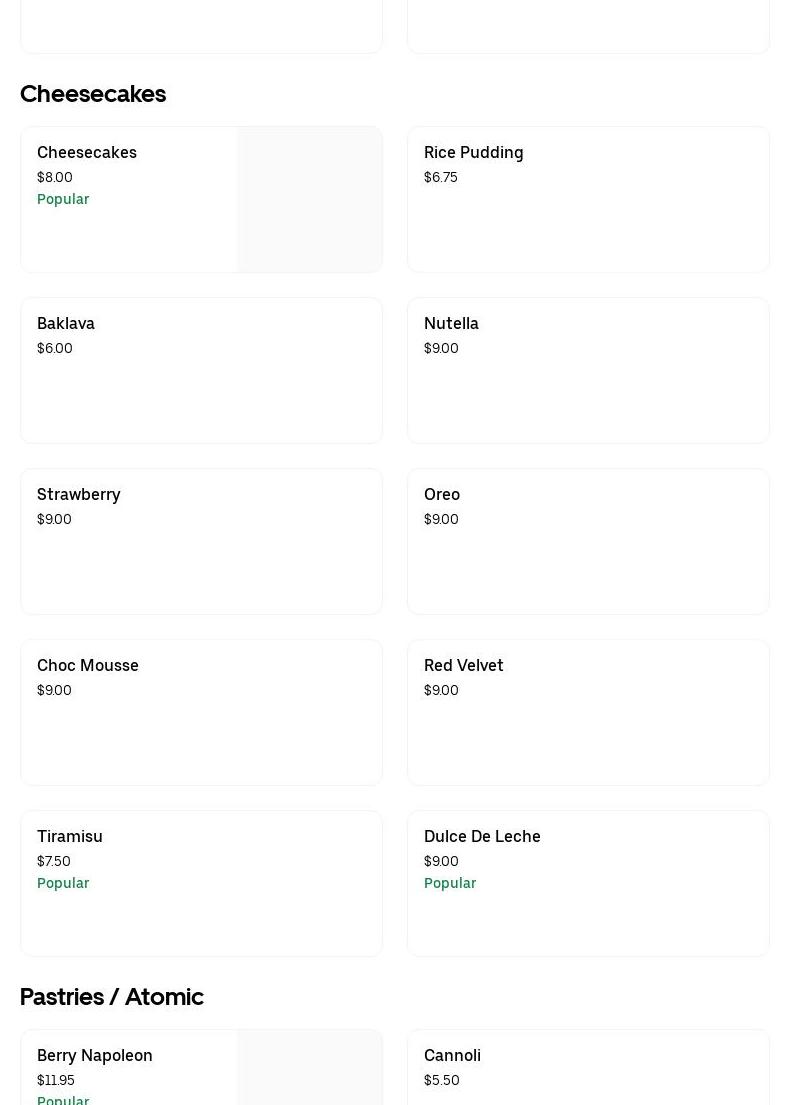The image size is (804, 1105).
Task: Open the Strawberry cheesecake card
Action: [201, 541]
